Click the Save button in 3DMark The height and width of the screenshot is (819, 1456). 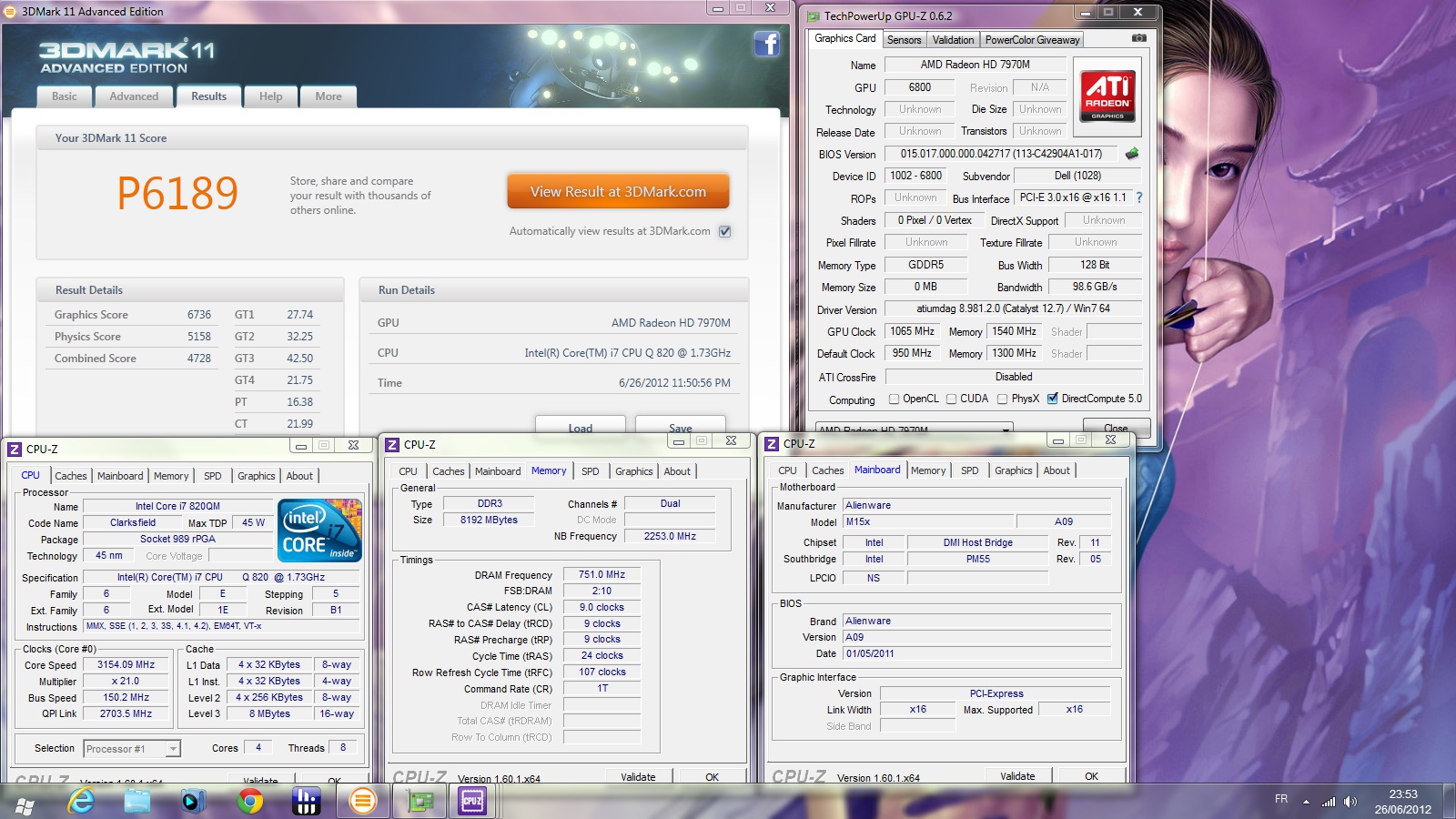(680, 428)
